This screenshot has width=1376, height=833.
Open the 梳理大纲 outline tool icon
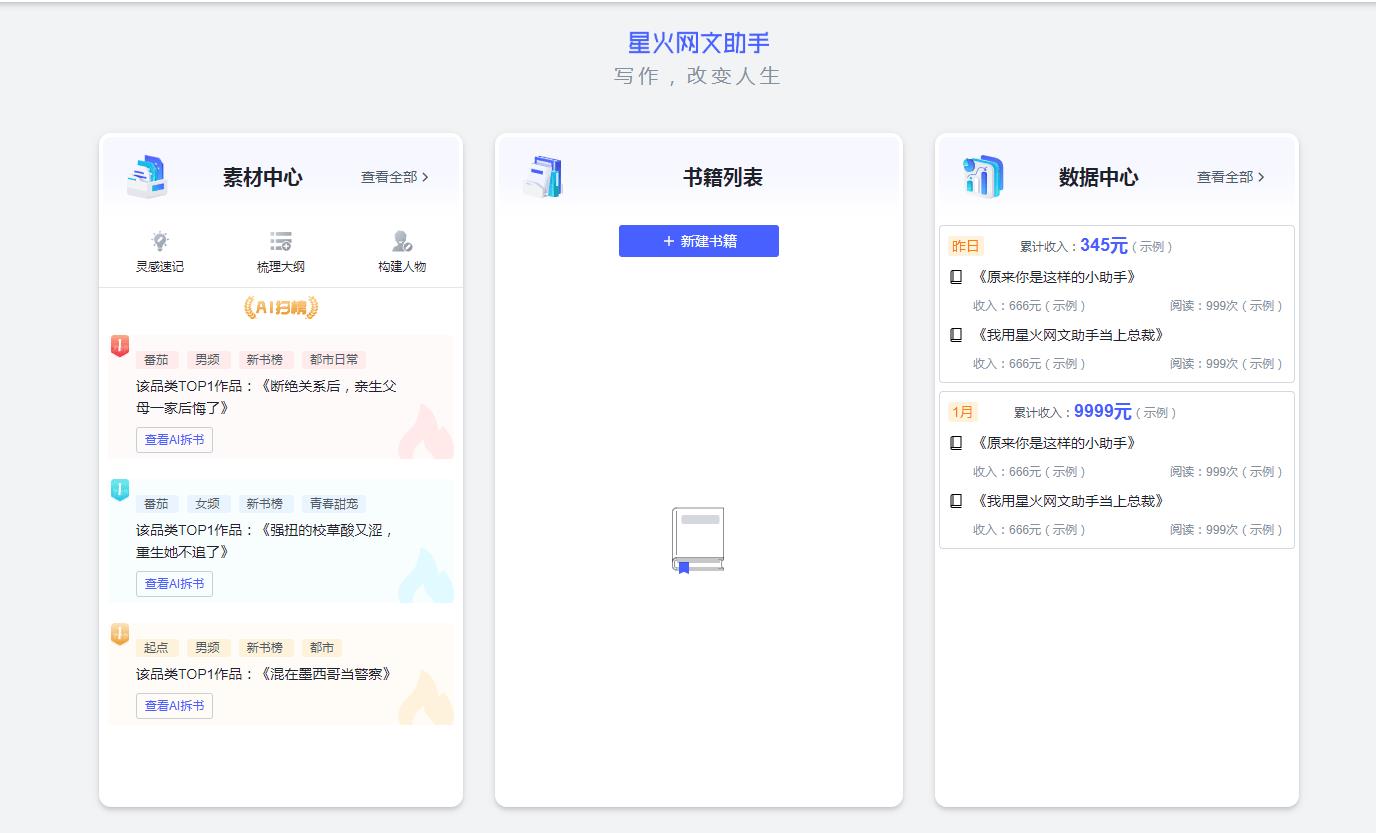[x=280, y=239]
